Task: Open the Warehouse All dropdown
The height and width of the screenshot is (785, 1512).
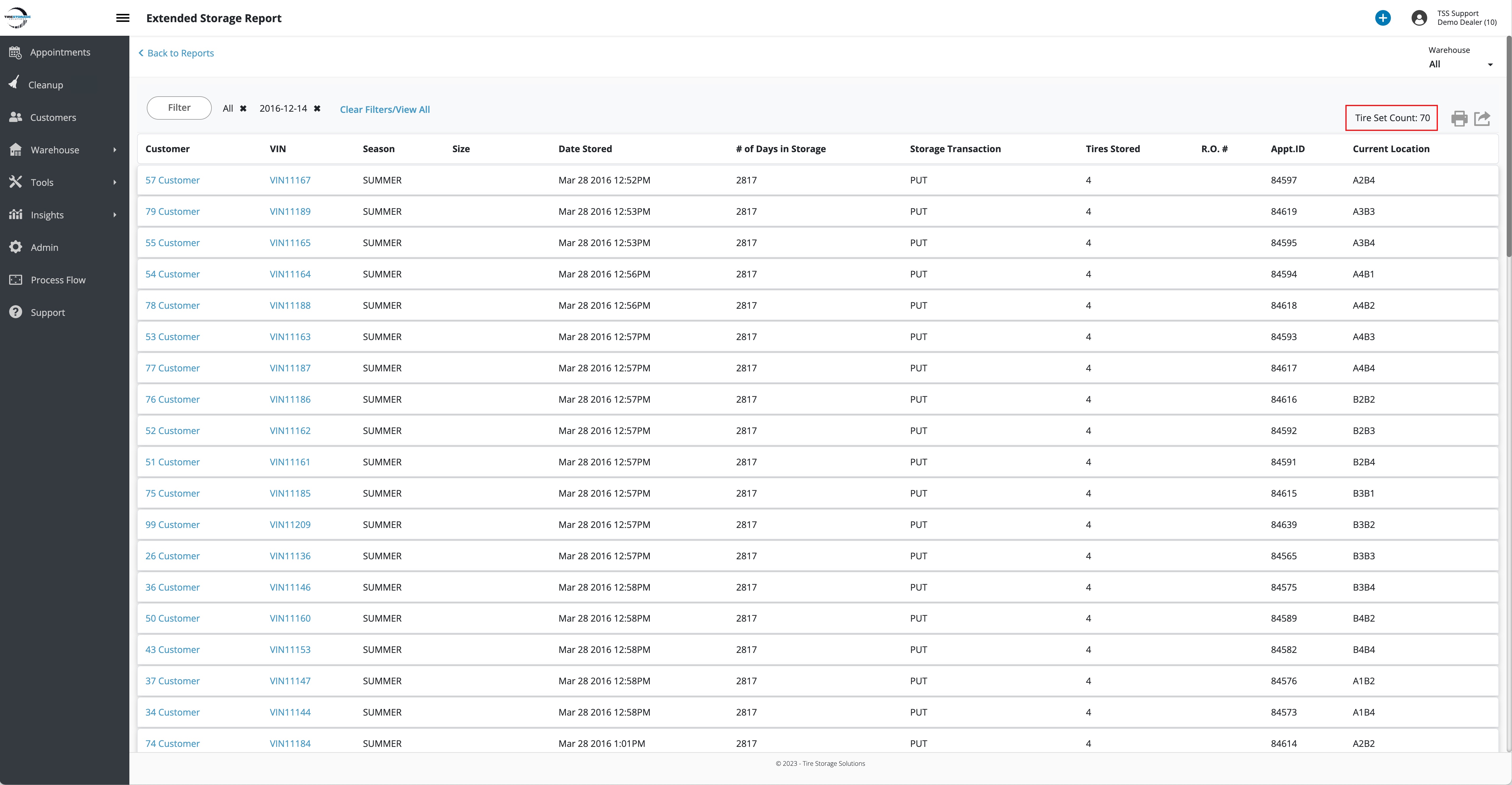Action: click(x=1460, y=65)
